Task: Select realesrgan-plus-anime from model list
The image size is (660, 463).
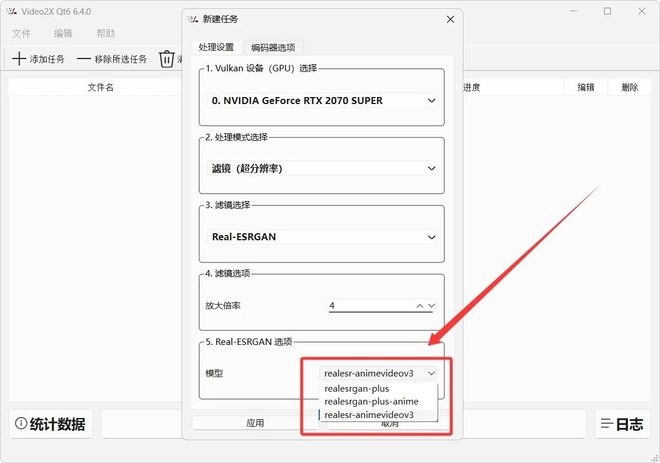Action: tap(379, 402)
